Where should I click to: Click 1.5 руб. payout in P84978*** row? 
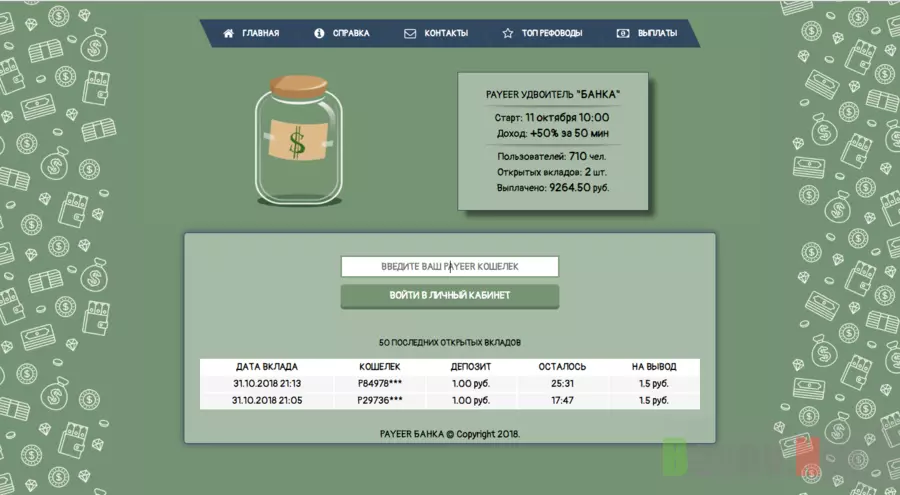[654, 384]
